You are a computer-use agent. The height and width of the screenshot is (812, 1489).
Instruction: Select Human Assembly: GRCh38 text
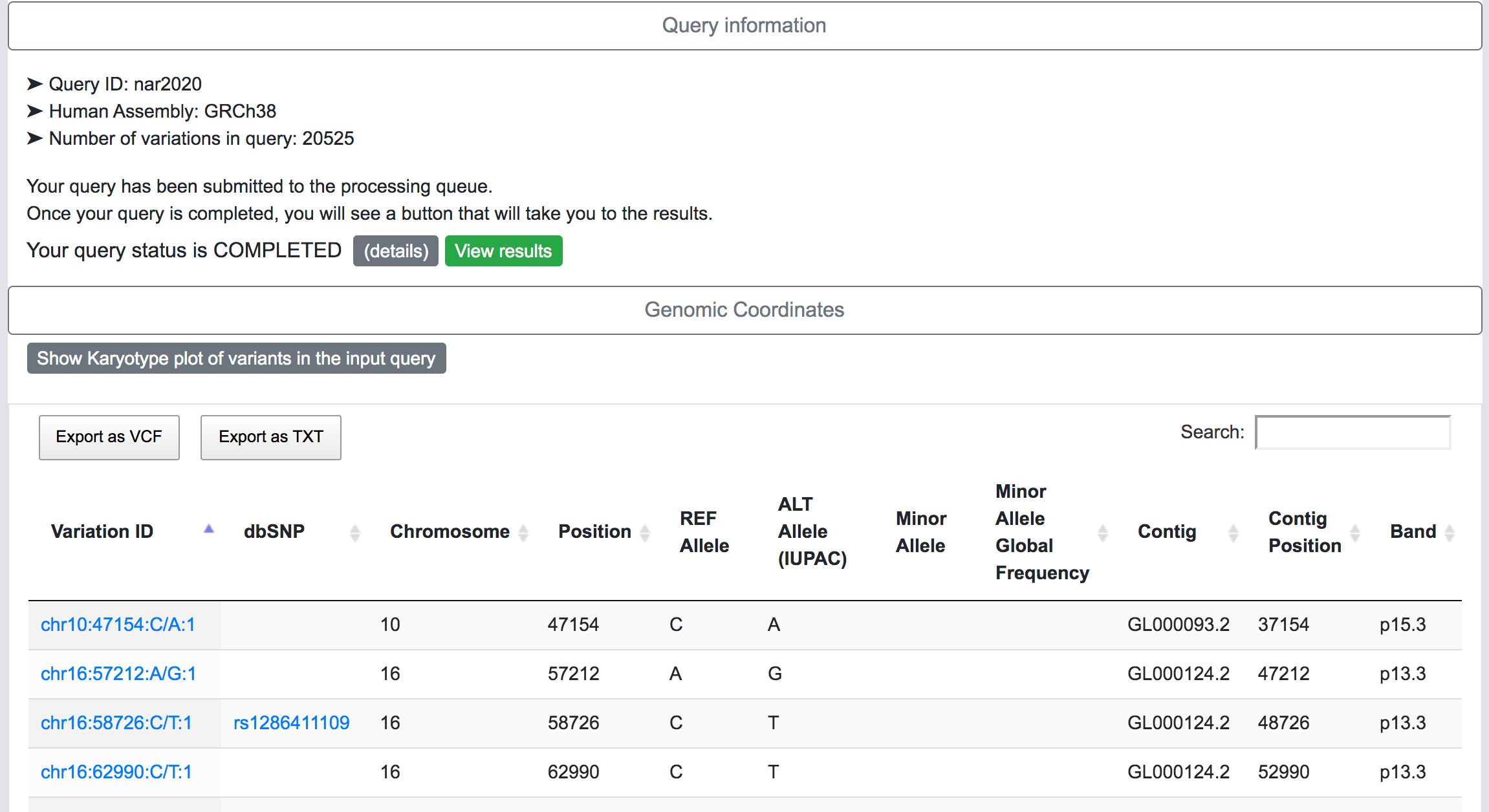pos(162,111)
